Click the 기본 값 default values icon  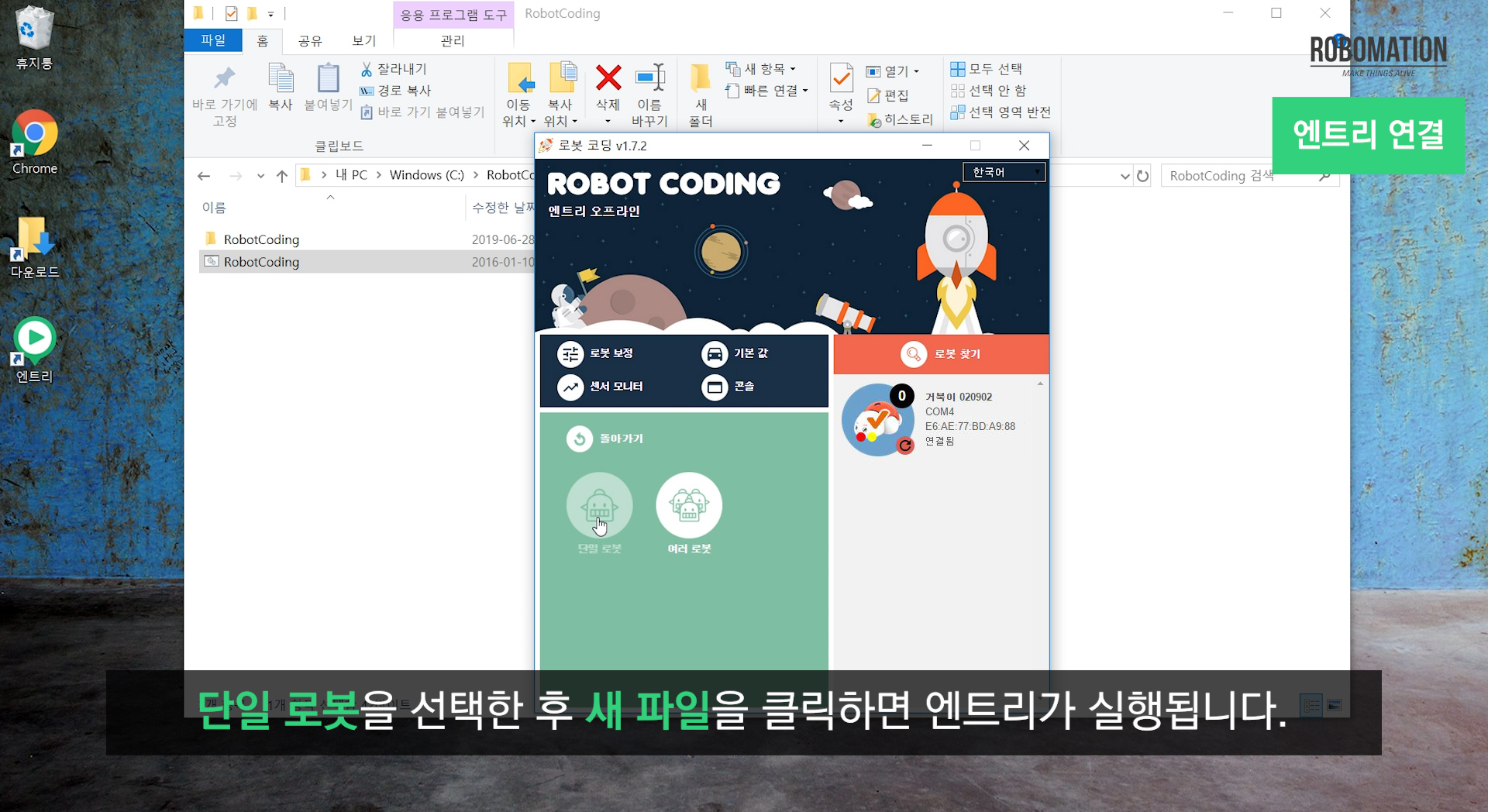[x=715, y=353]
